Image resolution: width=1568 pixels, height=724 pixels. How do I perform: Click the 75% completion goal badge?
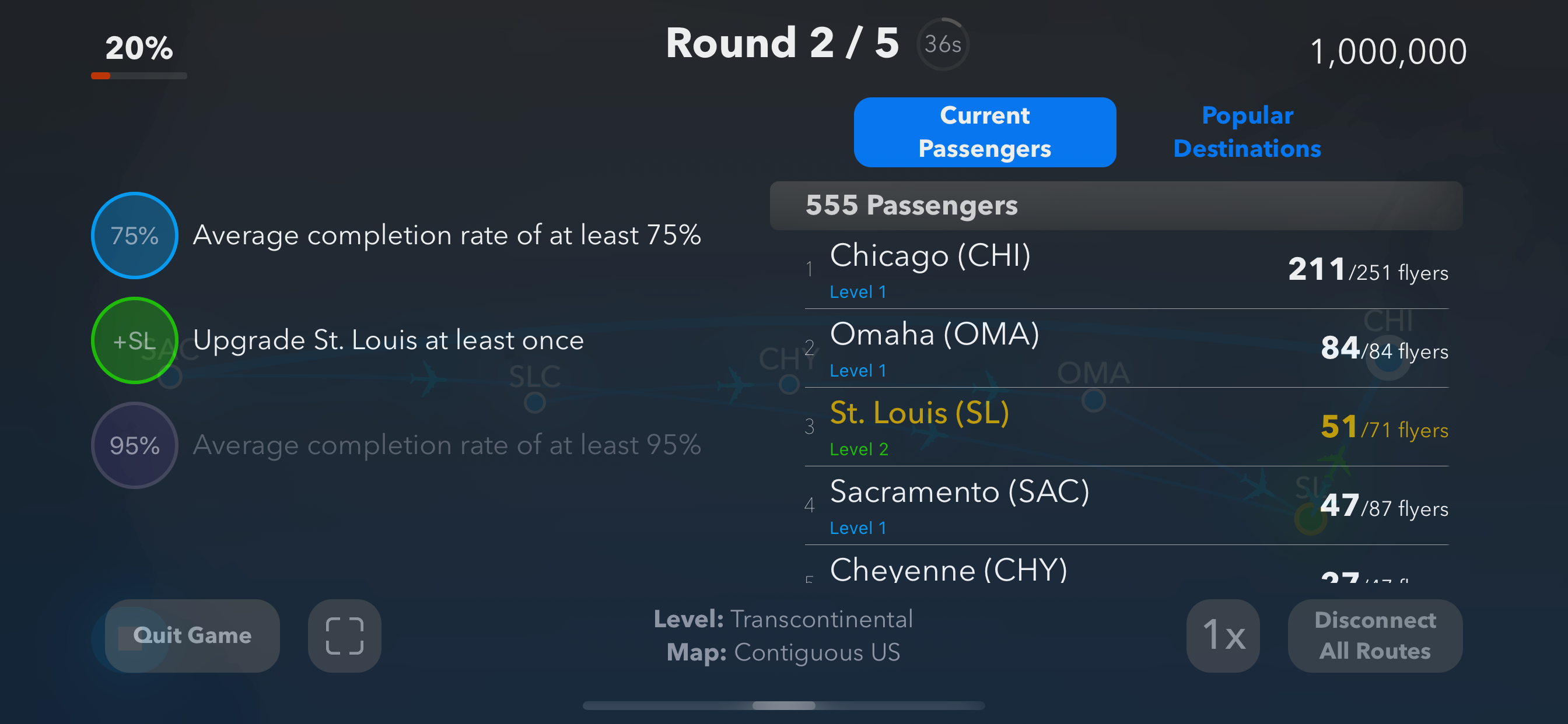135,236
